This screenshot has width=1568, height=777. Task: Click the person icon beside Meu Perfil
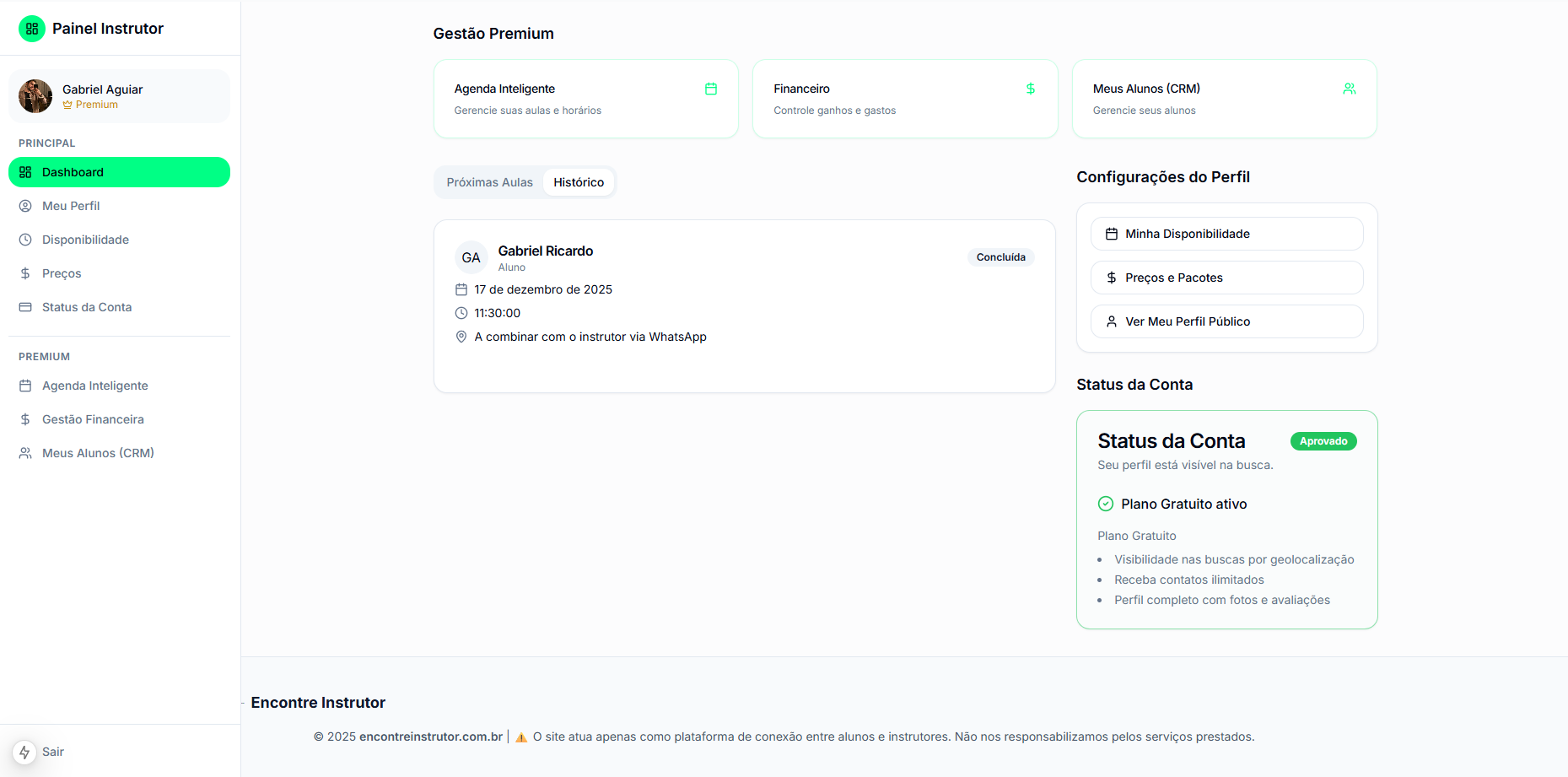coord(25,206)
